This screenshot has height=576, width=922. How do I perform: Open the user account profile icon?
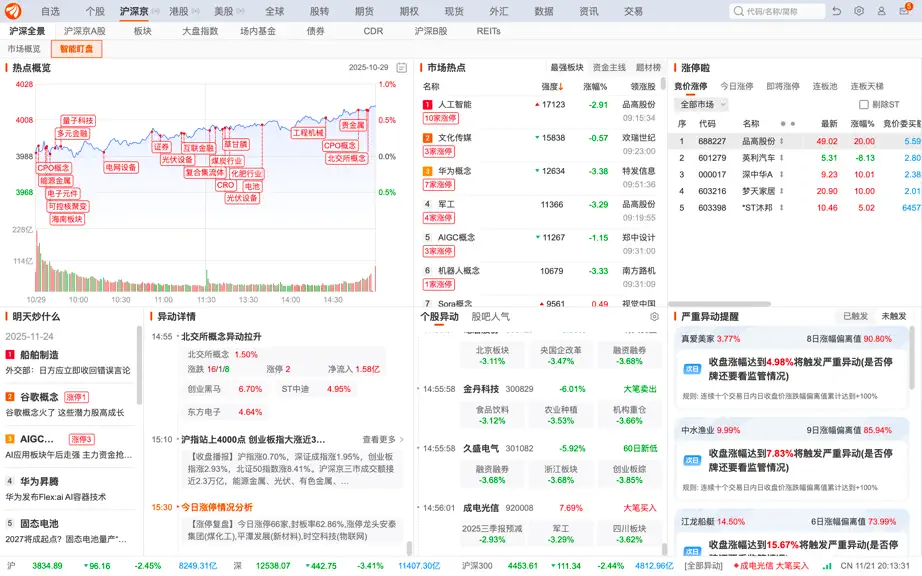click(881, 11)
